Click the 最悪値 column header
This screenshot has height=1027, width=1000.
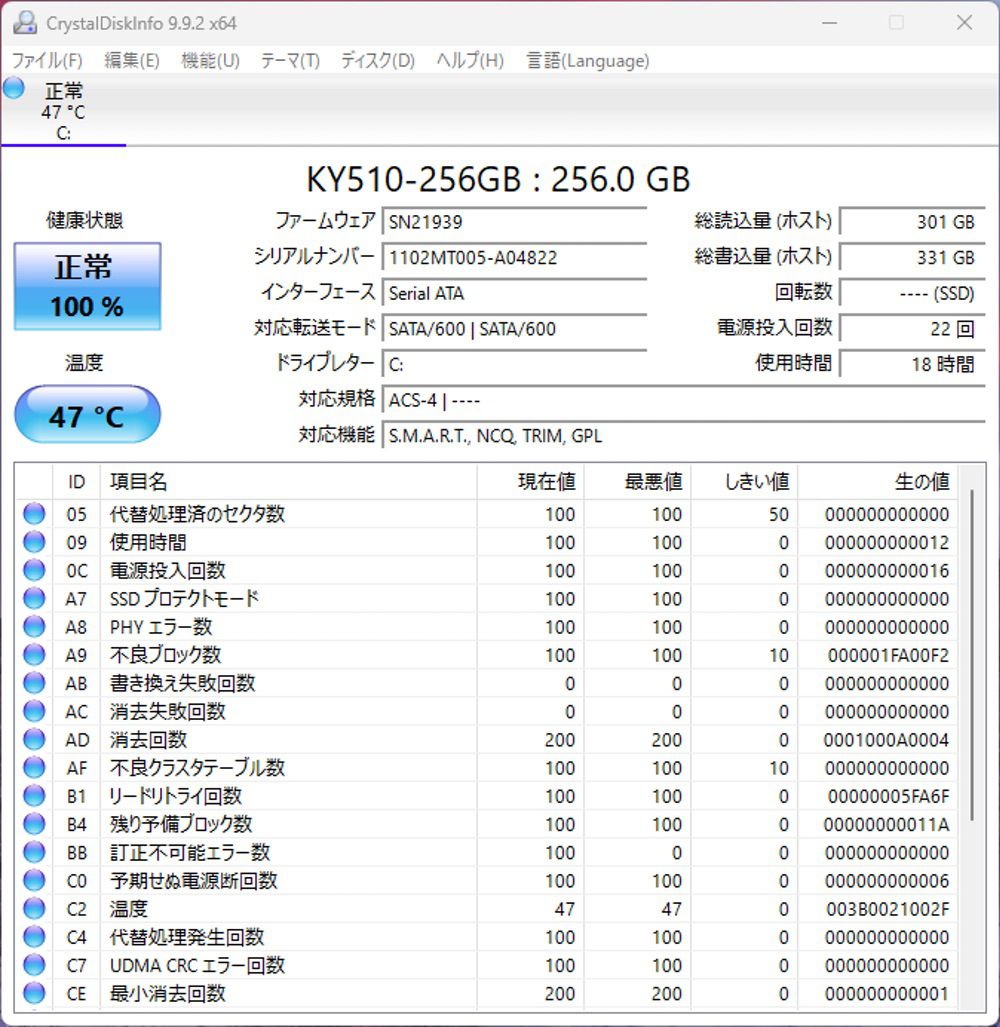637,482
